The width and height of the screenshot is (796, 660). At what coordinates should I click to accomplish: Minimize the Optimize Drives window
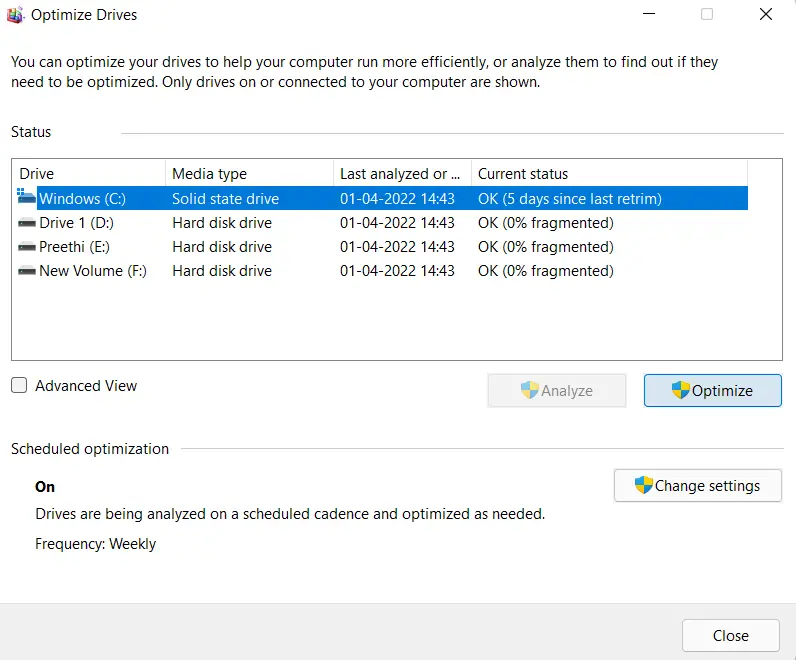[649, 14]
